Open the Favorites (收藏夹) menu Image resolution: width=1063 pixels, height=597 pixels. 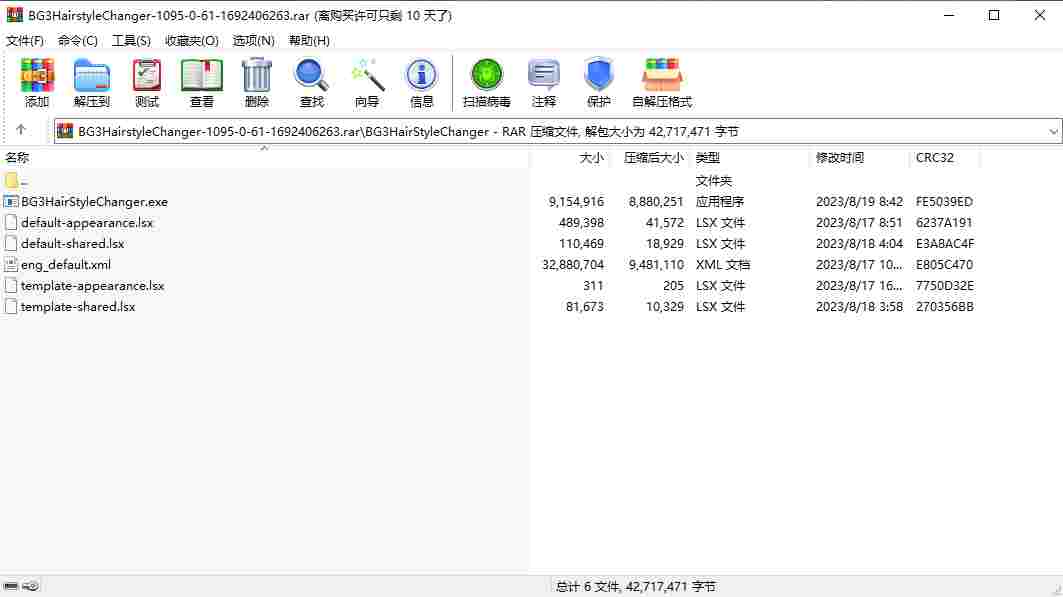192,41
